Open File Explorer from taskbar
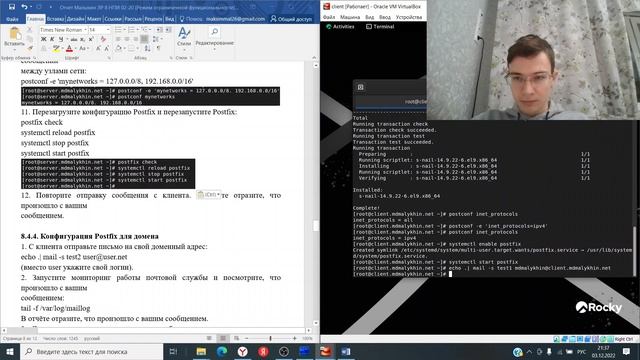The height and width of the screenshot is (360, 640). click(x=201, y=351)
